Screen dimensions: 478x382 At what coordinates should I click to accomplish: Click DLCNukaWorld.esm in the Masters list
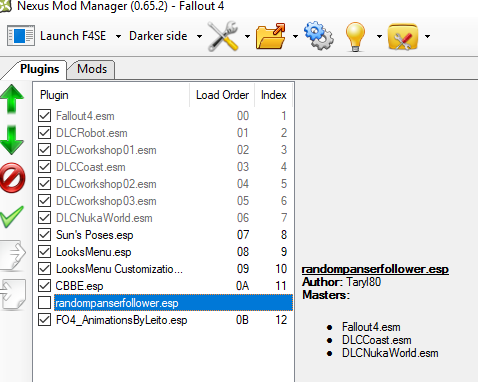point(390,353)
